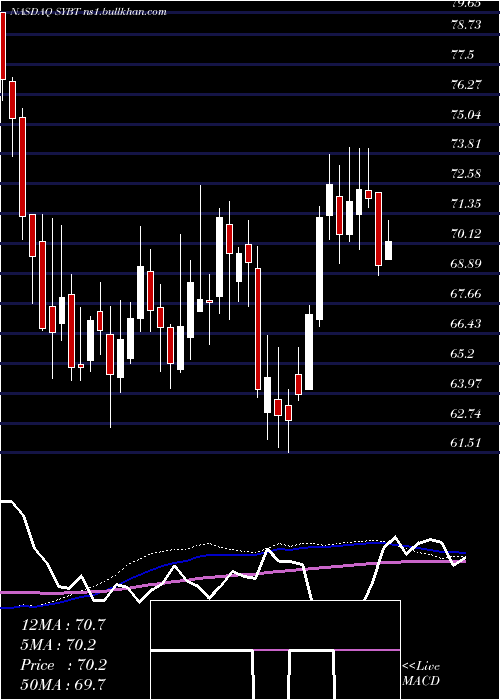
Task: Click the 63.97 price axis label
Action: point(466,383)
